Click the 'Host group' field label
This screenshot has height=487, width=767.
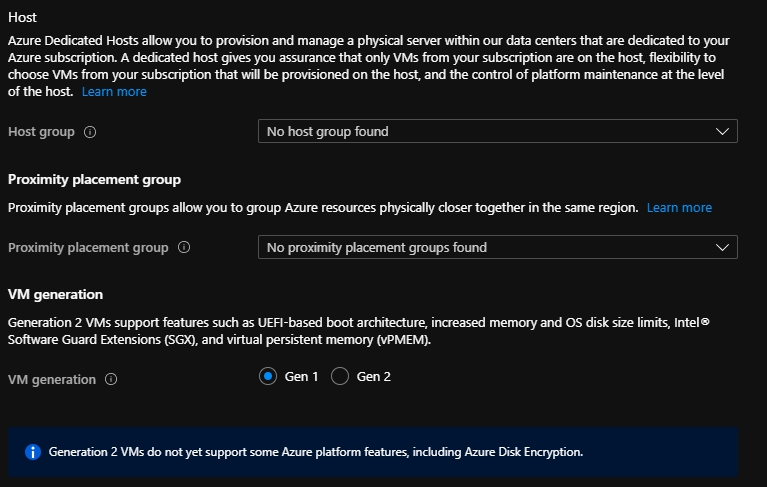tap(42, 132)
